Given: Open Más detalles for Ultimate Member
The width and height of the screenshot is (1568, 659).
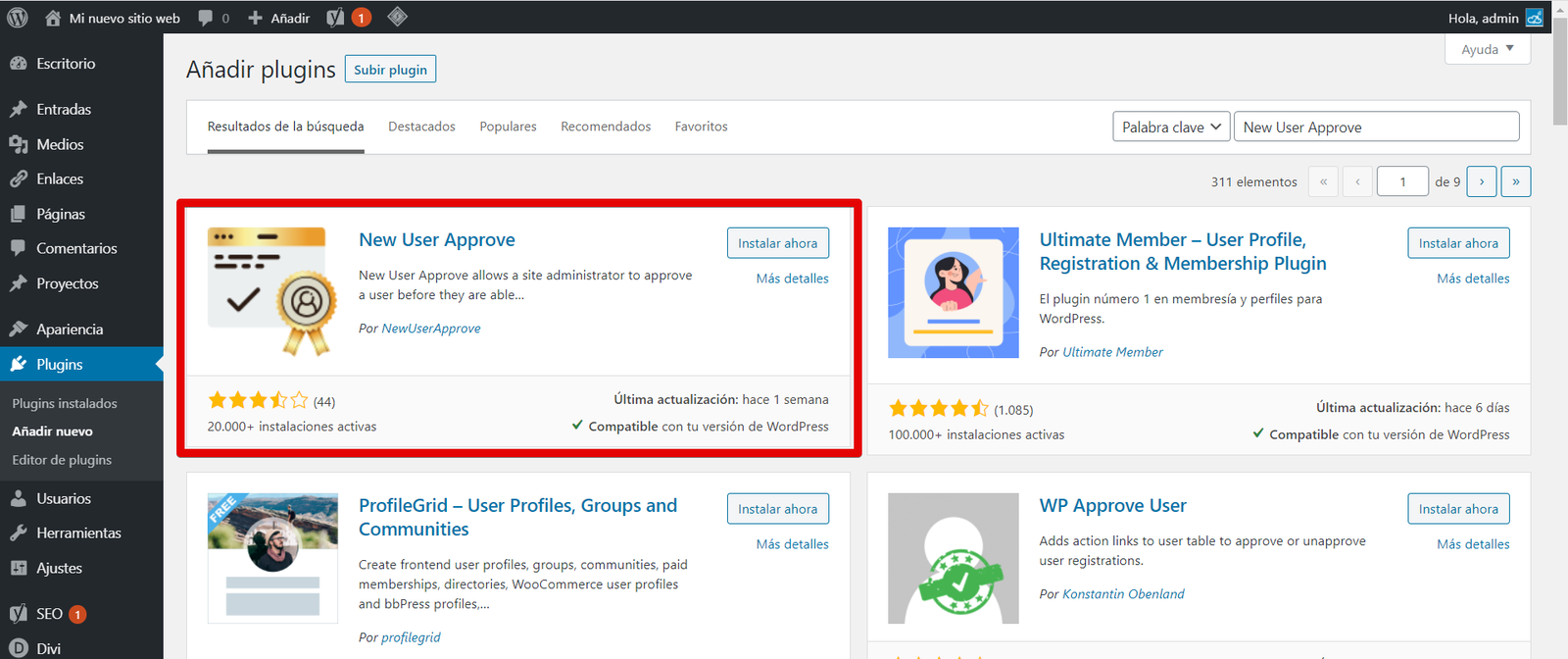Looking at the screenshot, I should pyautogui.click(x=1473, y=279).
